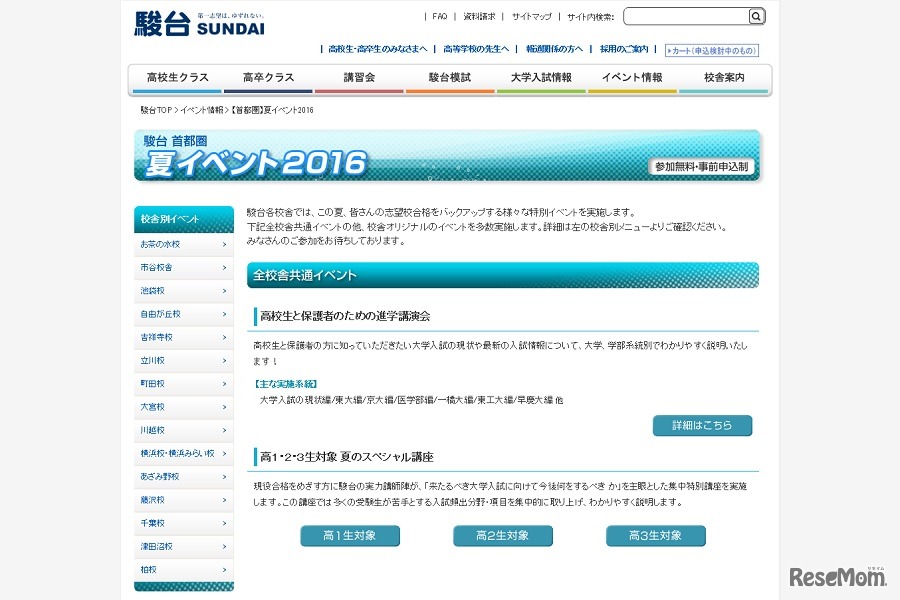The image size is (900, 600).
Task: Select イベント情報 menu tab
Action: click(632, 79)
